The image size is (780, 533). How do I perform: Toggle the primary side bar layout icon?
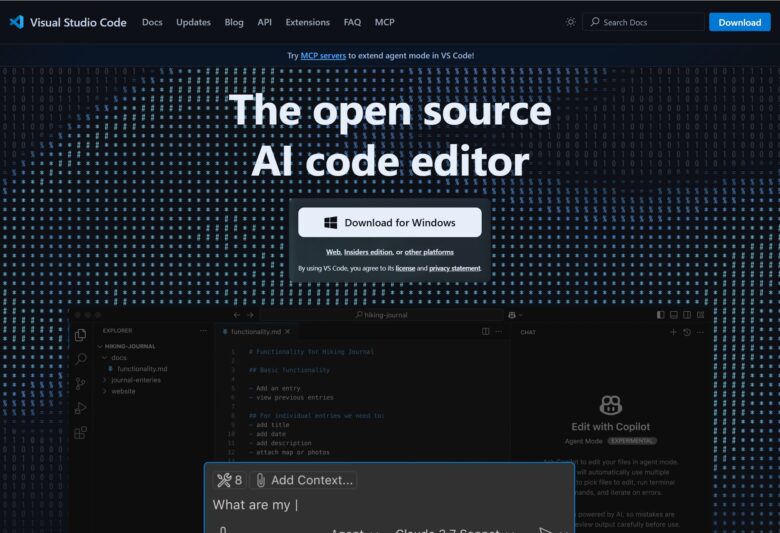(661, 315)
